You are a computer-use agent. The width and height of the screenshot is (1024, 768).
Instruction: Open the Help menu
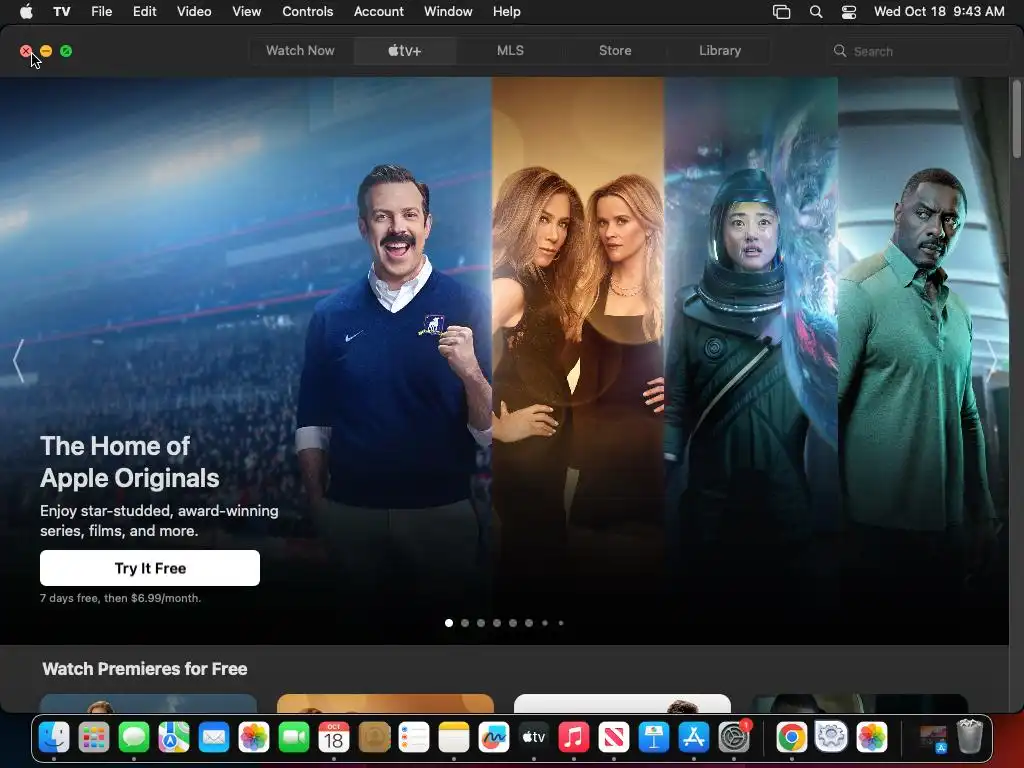tap(506, 11)
